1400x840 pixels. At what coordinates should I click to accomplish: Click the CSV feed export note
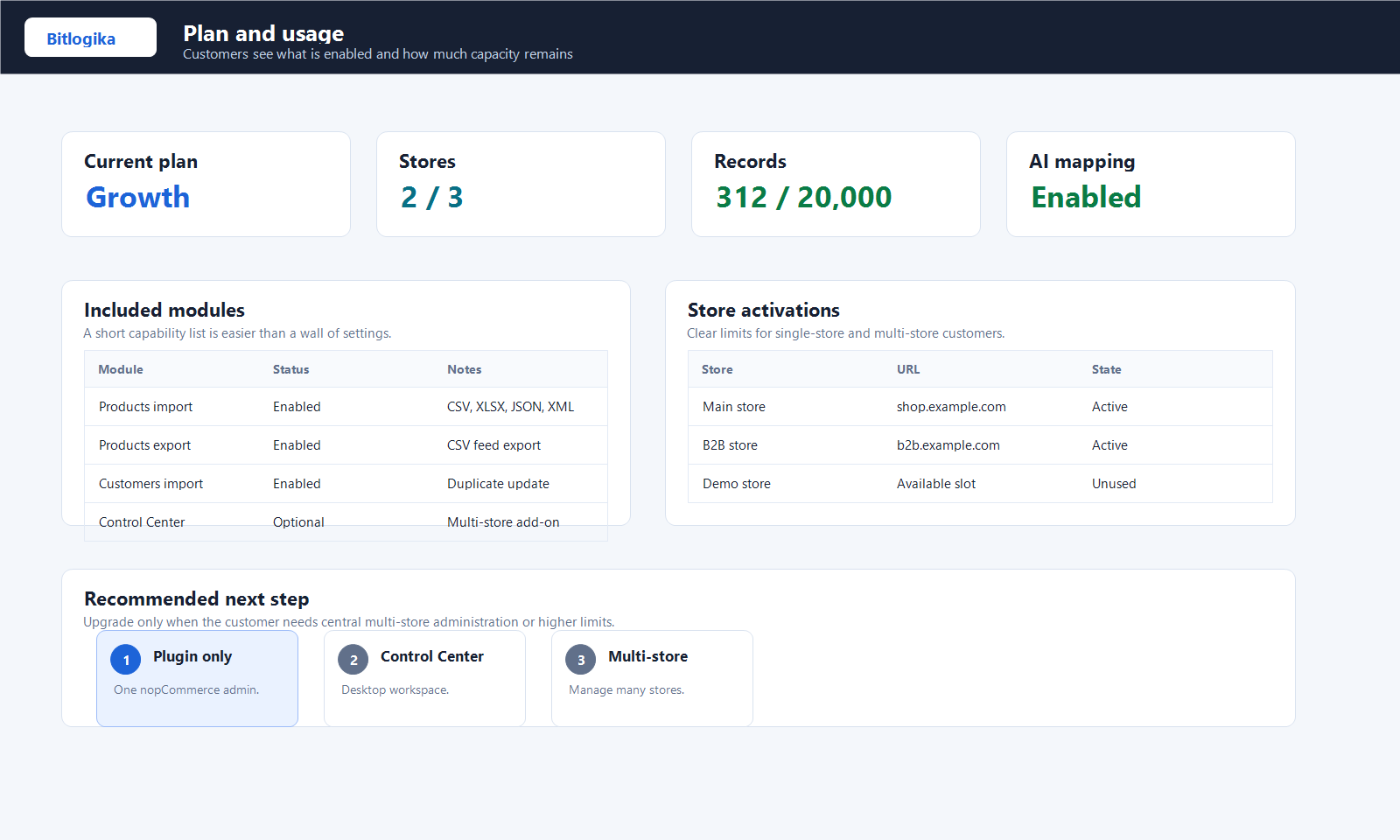coord(494,445)
